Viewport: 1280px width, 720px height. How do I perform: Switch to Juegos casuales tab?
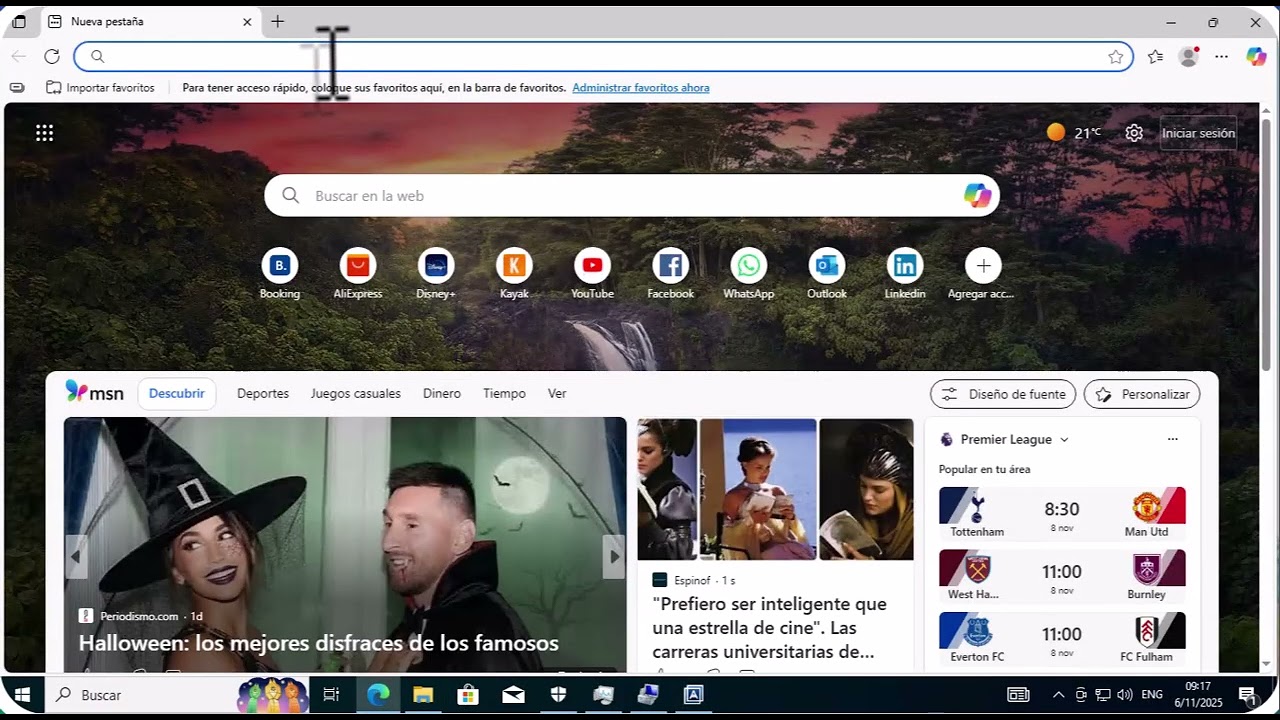pyautogui.click(x=356, y=394)
